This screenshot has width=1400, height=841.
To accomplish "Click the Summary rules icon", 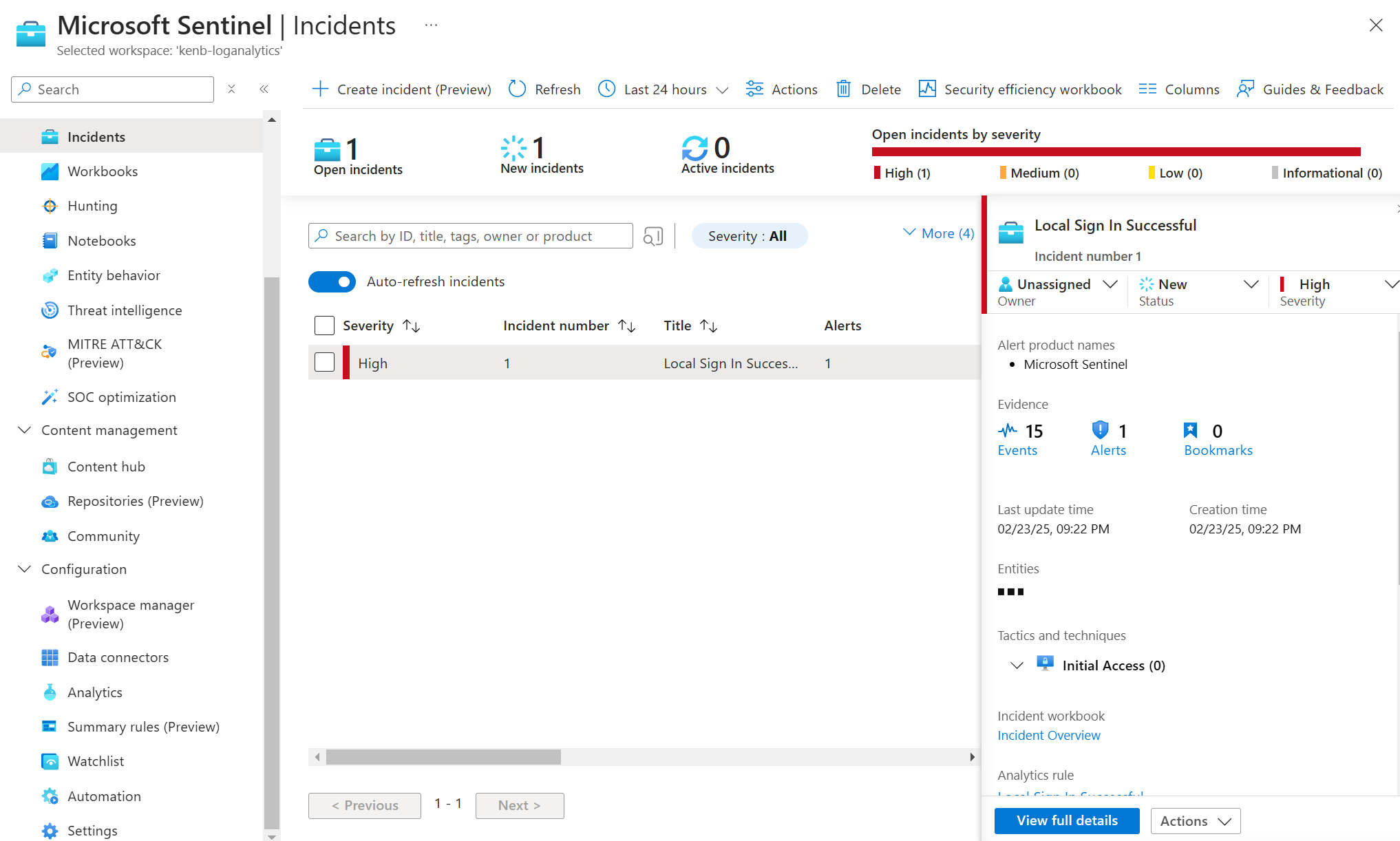I will pyautogui.click(x=50, y=727).
